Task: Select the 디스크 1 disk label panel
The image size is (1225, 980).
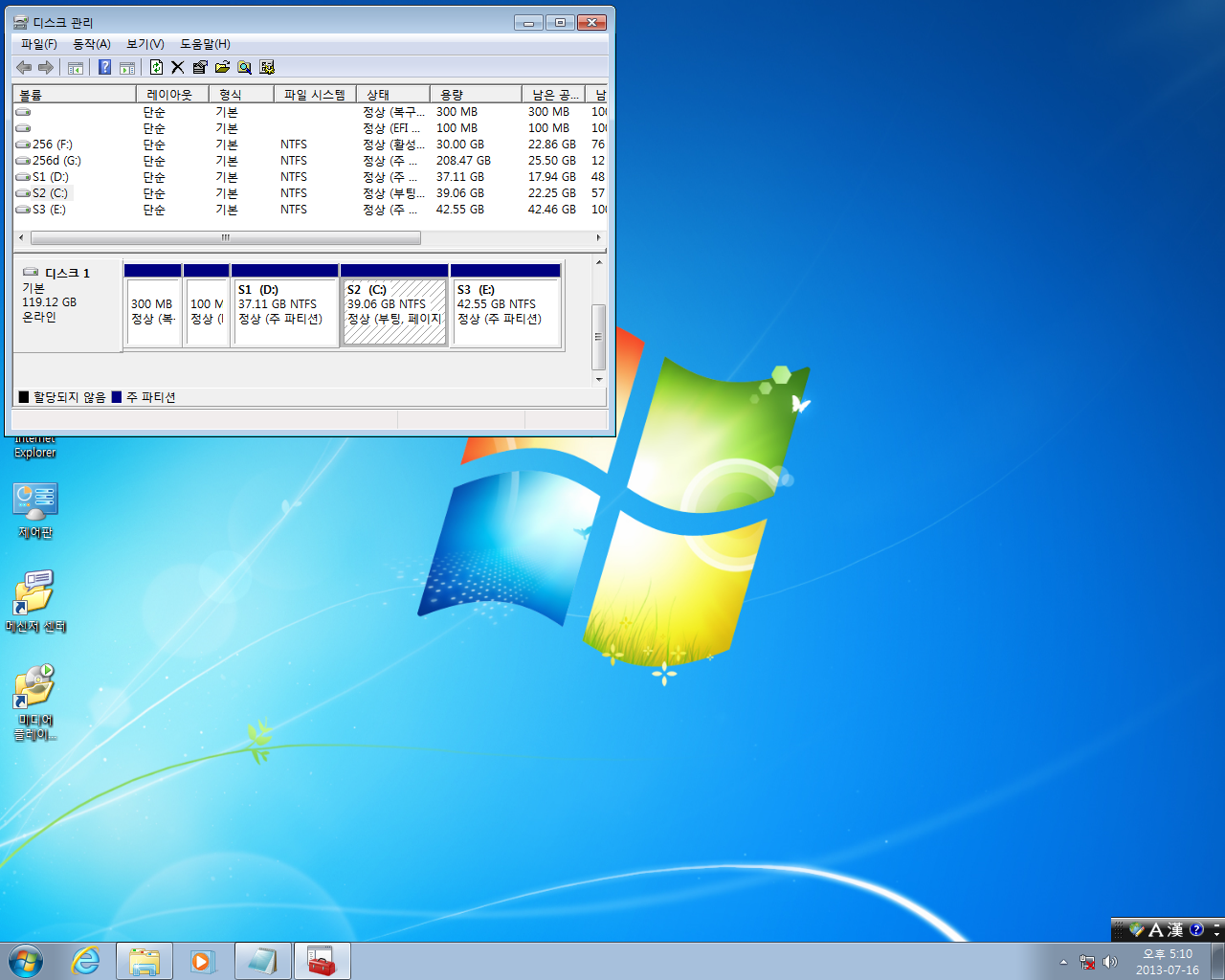Action: coord(67,304)
